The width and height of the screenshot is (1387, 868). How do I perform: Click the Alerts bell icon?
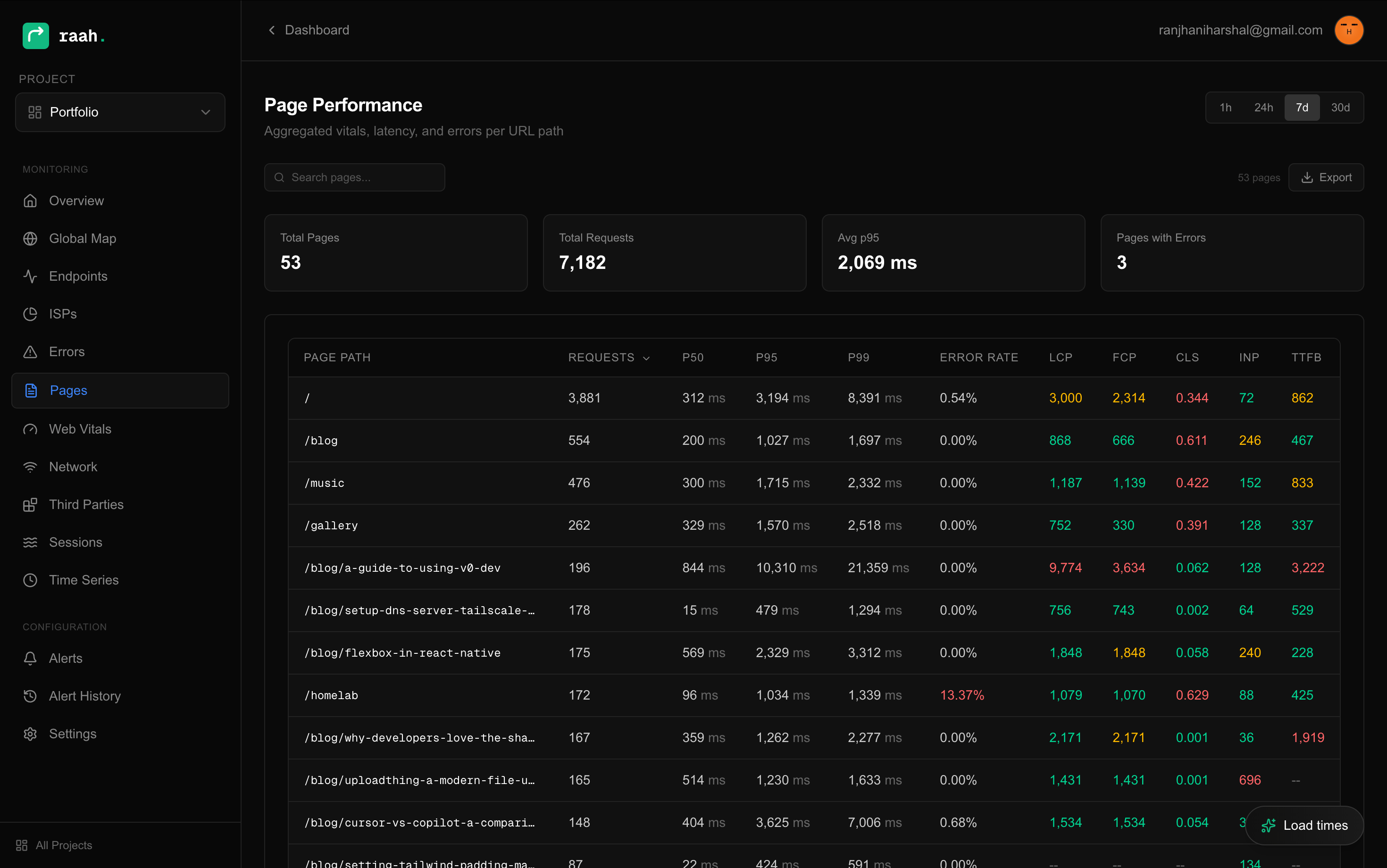pyautogui.click(x=30, y=659)
